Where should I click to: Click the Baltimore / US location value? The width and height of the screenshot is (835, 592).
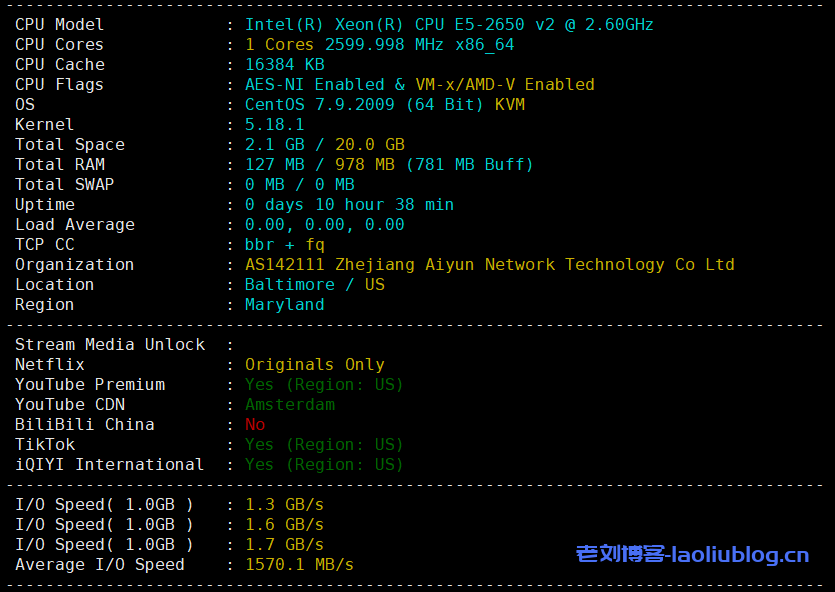[314, 284]
